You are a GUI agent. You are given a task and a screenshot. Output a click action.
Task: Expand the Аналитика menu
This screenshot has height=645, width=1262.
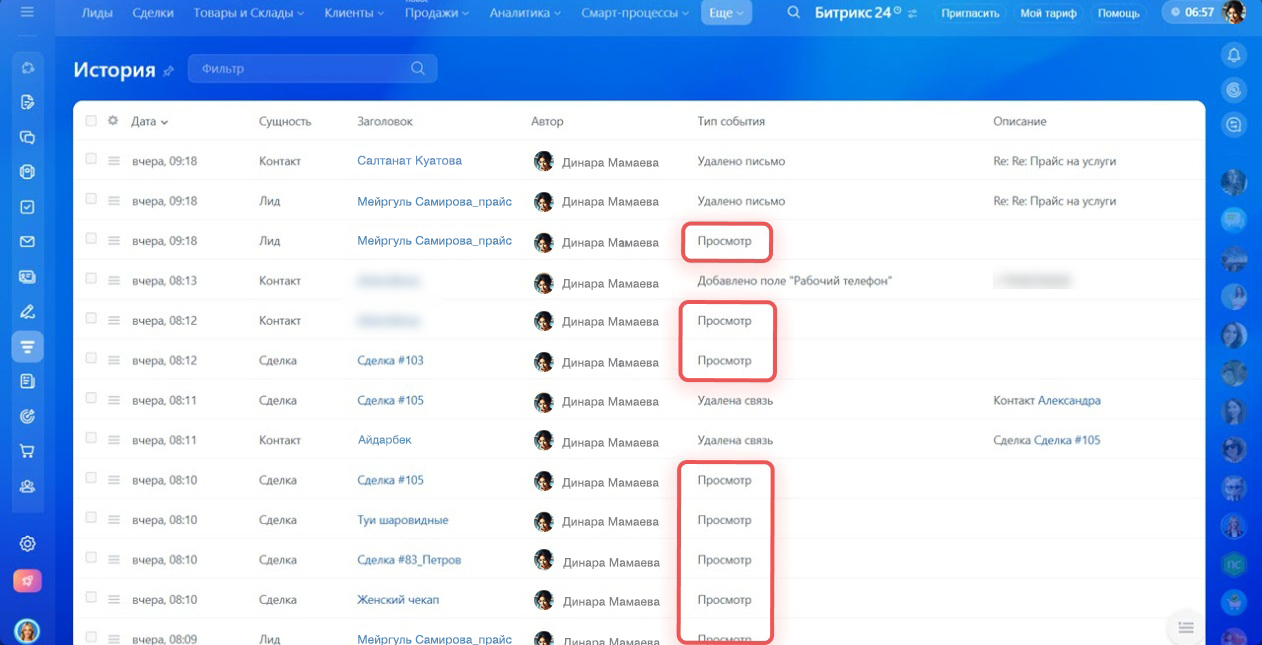(x=525, y=13)
